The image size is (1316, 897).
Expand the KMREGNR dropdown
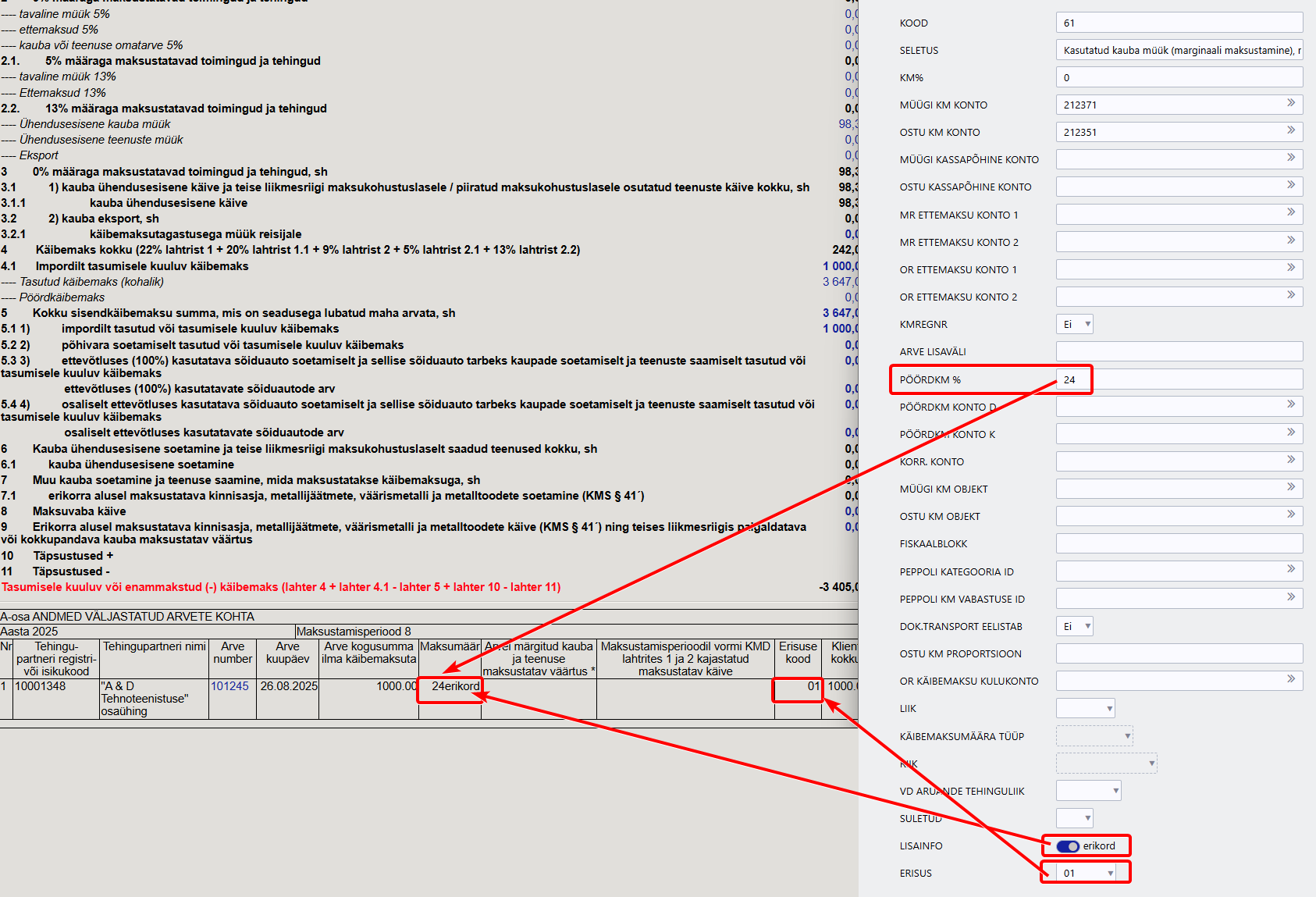[1075, 324]
